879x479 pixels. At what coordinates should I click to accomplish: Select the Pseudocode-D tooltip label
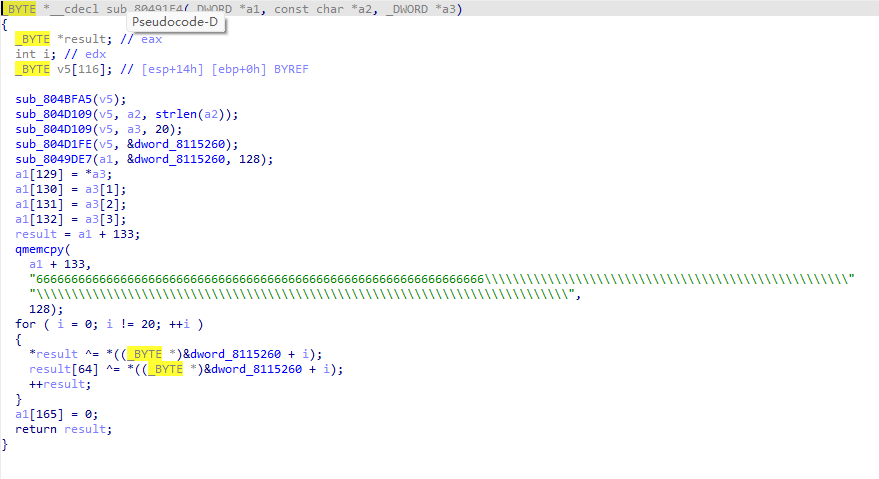[175, 22]
